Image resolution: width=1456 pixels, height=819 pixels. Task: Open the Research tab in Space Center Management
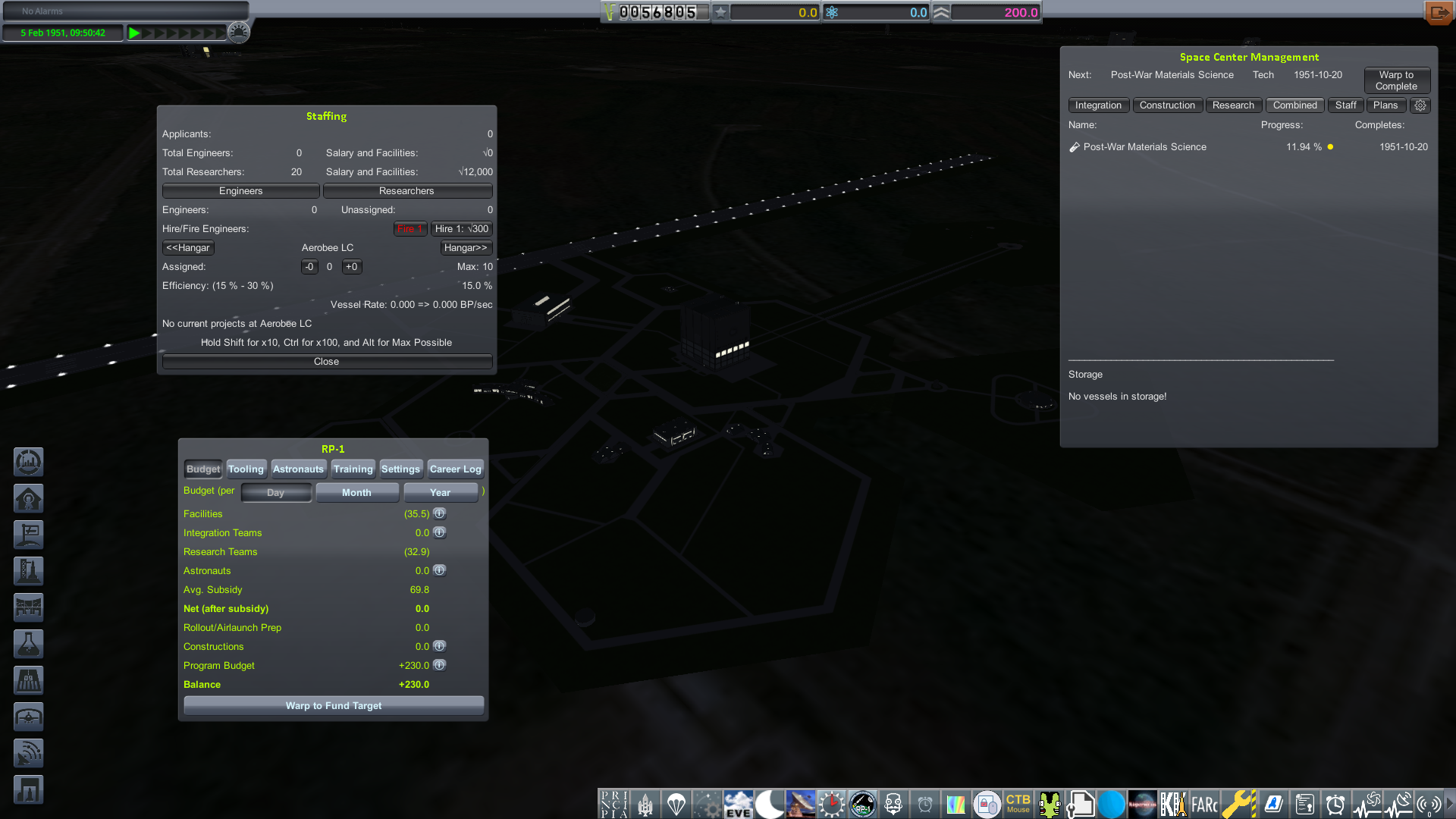point(1232,105)
